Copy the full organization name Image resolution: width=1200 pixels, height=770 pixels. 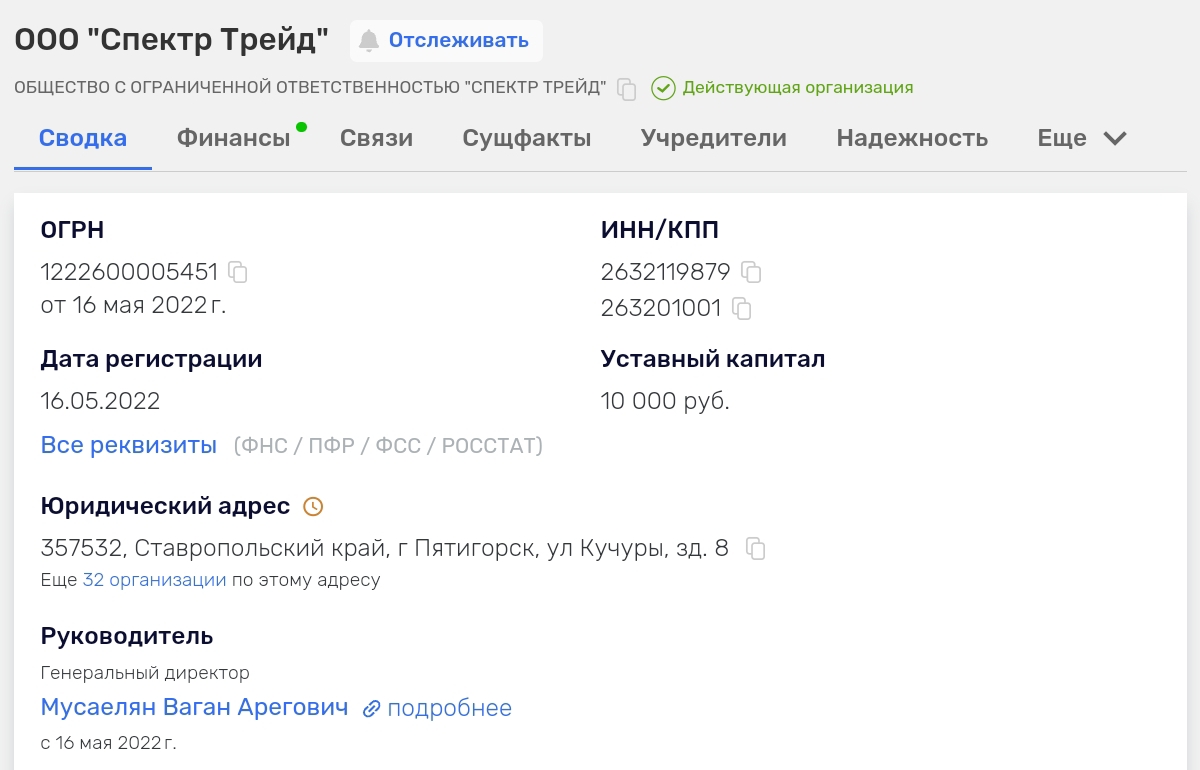pos(627,89)
